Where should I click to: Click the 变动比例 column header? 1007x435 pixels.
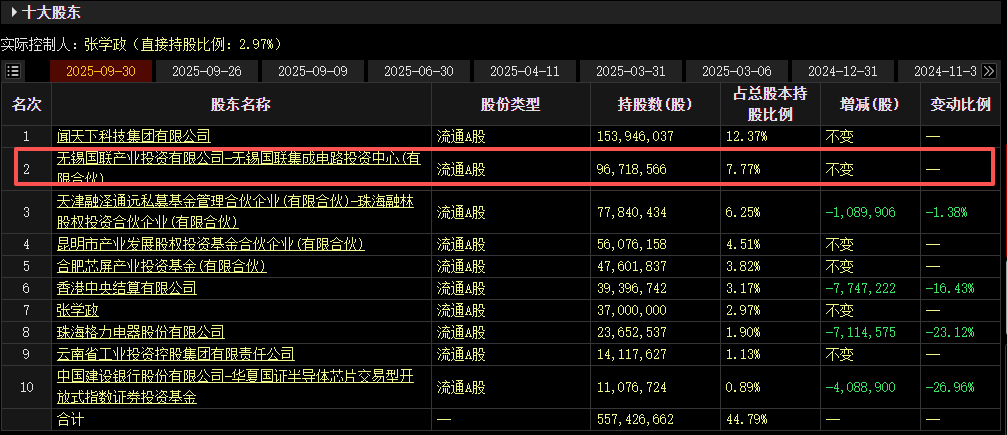pyautogui.click(x=960, y=104)
